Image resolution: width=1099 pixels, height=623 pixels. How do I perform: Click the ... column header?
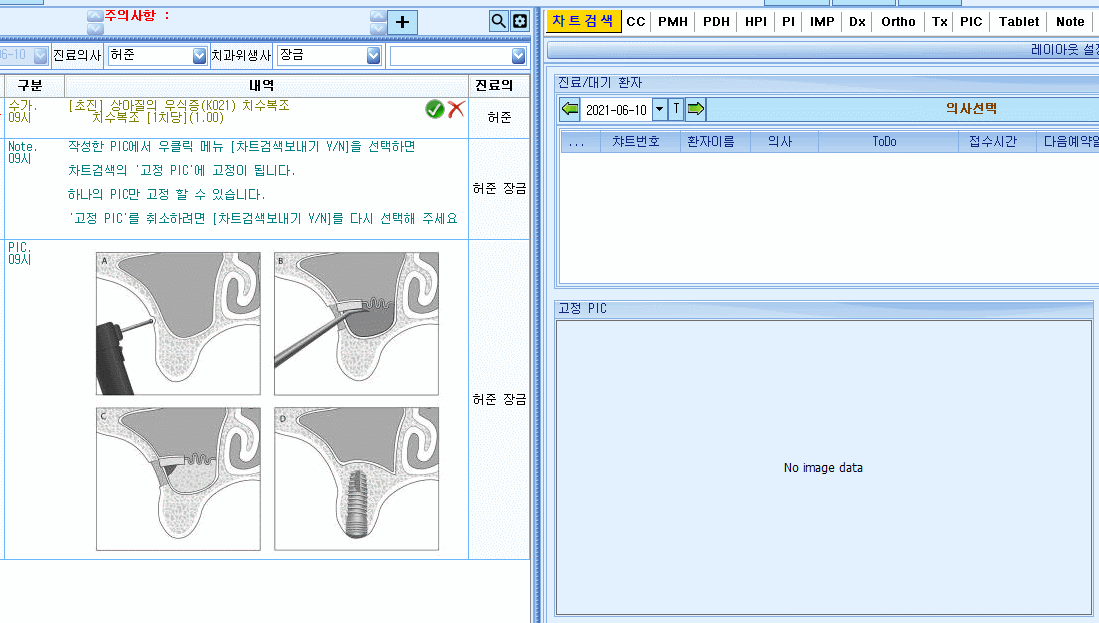click(x=576, y=142)
